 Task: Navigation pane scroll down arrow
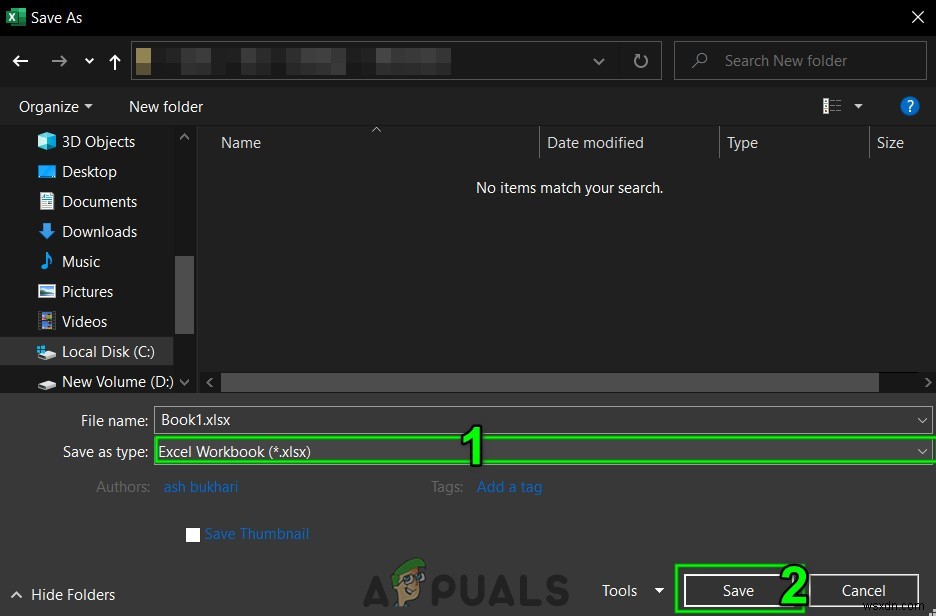(x=184, y=383)
